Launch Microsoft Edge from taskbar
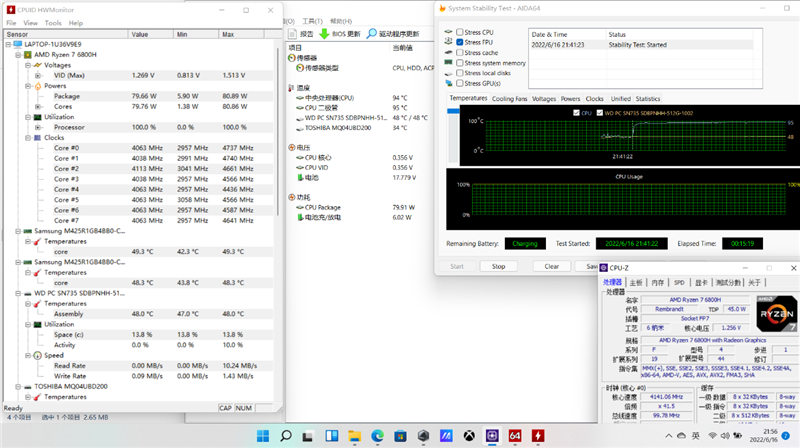The width and height of the screenshot is (800, 448). coord(377,436)
